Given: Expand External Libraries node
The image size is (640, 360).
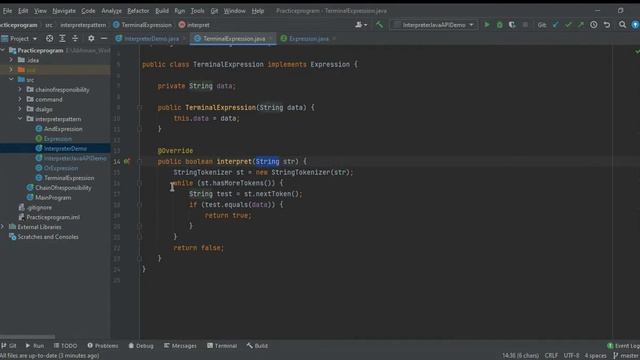Looking at the screenshot, I should click(x=3, y=227).
